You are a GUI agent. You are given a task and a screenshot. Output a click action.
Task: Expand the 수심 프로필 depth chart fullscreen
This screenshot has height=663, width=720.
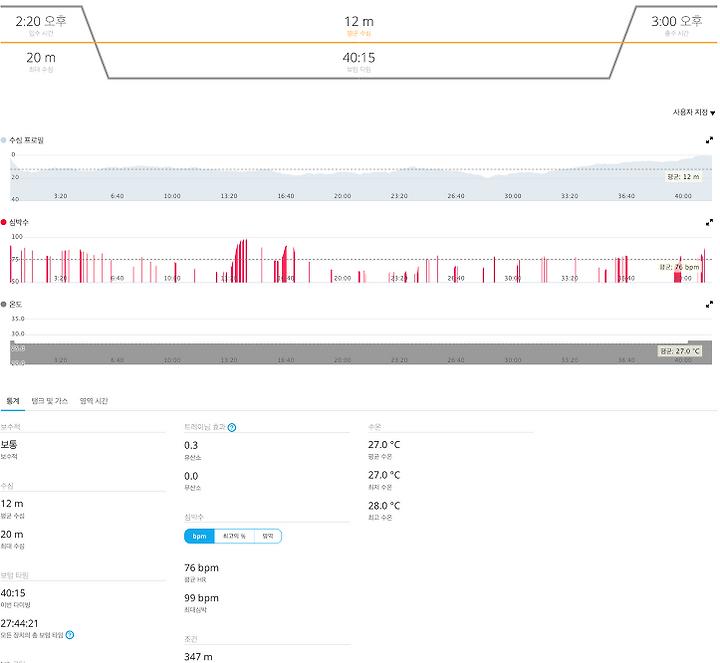click(709, 140)
